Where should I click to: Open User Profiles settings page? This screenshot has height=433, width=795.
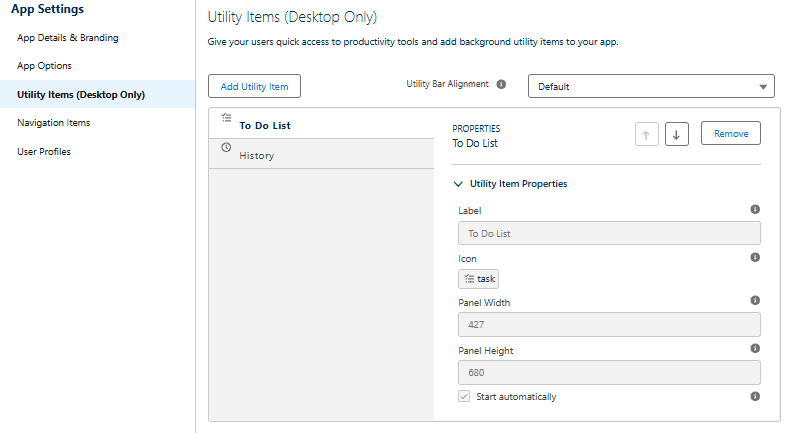coord(44,152)
